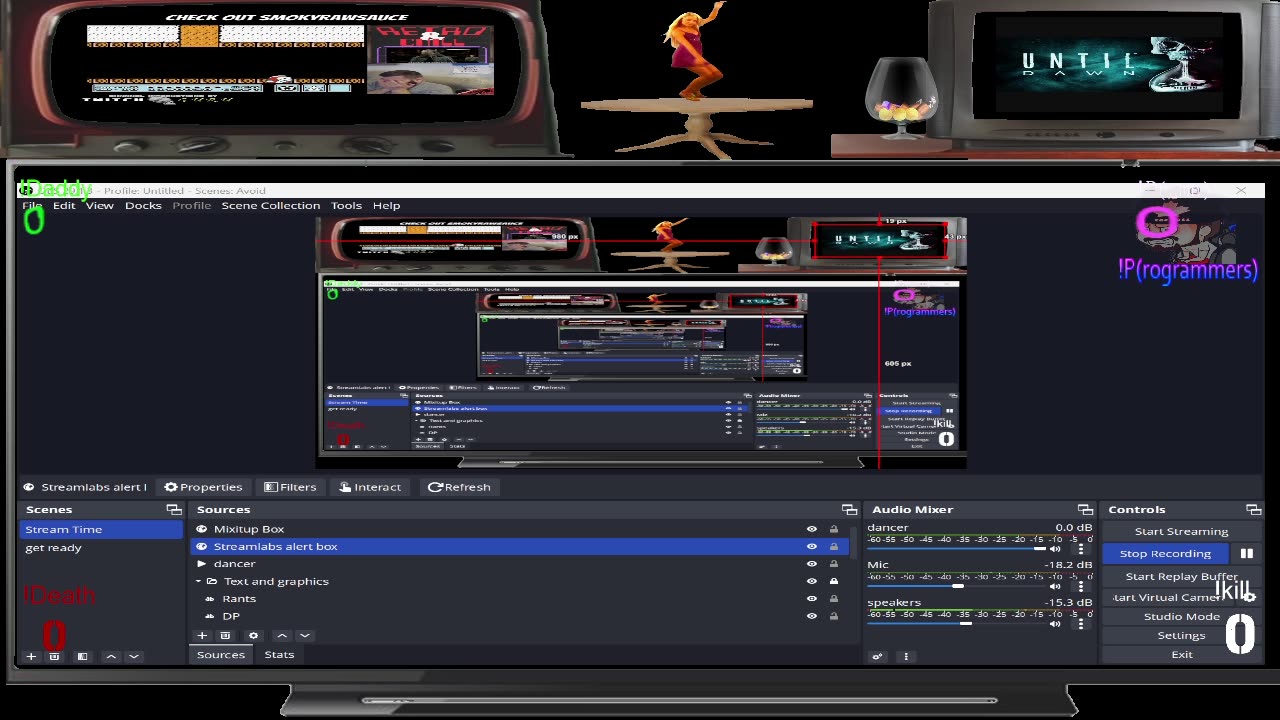Open the File menu
1280x720 pixels.
(32, 205)
